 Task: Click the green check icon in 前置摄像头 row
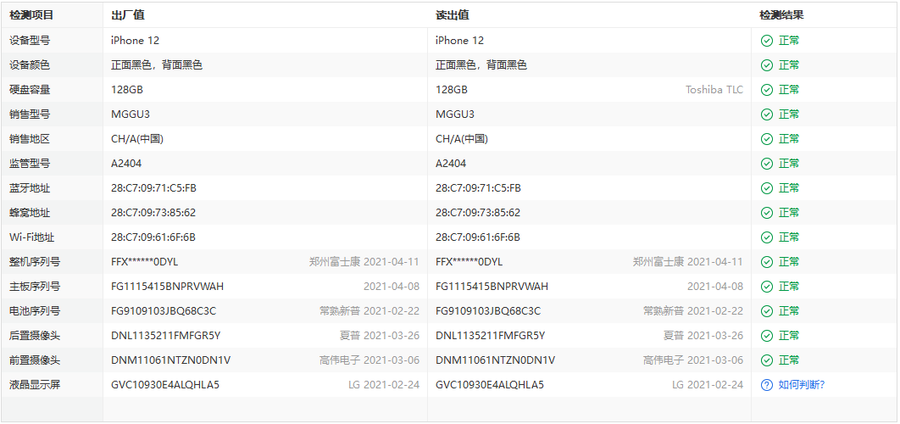click(x=766, y=360)
